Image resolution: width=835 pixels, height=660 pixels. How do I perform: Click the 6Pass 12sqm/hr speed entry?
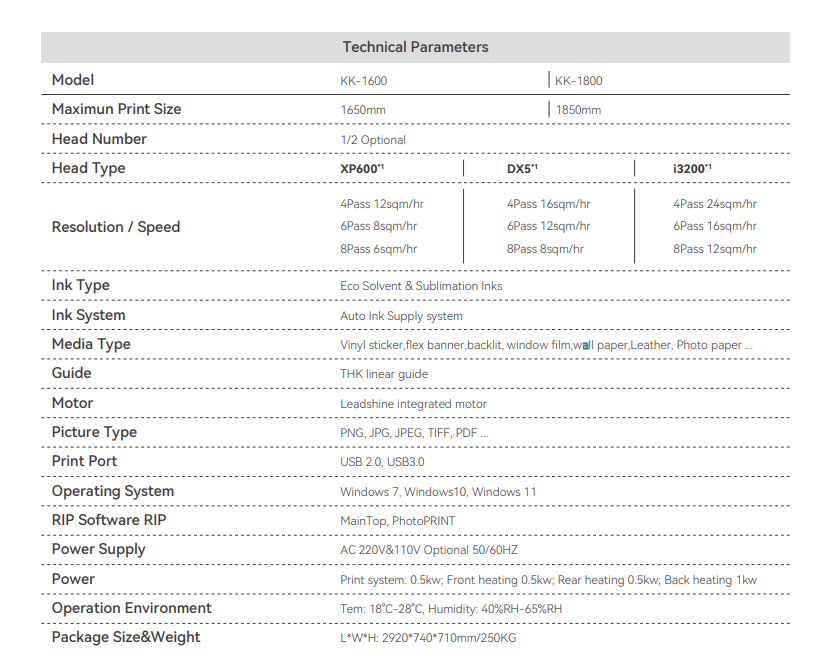pyautogui.click(x=548, y=227)
